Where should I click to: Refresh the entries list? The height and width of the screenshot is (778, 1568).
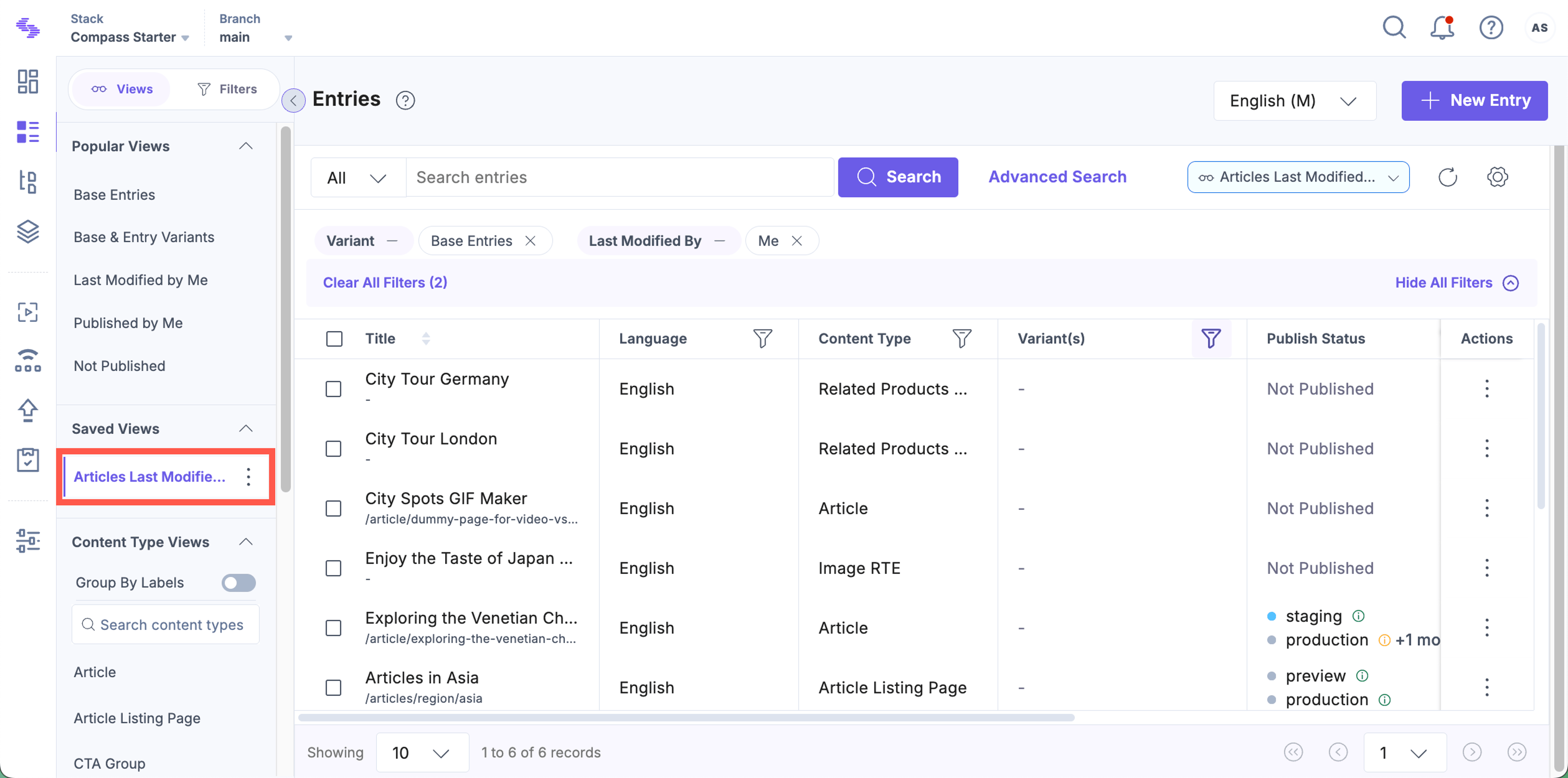1448,177
